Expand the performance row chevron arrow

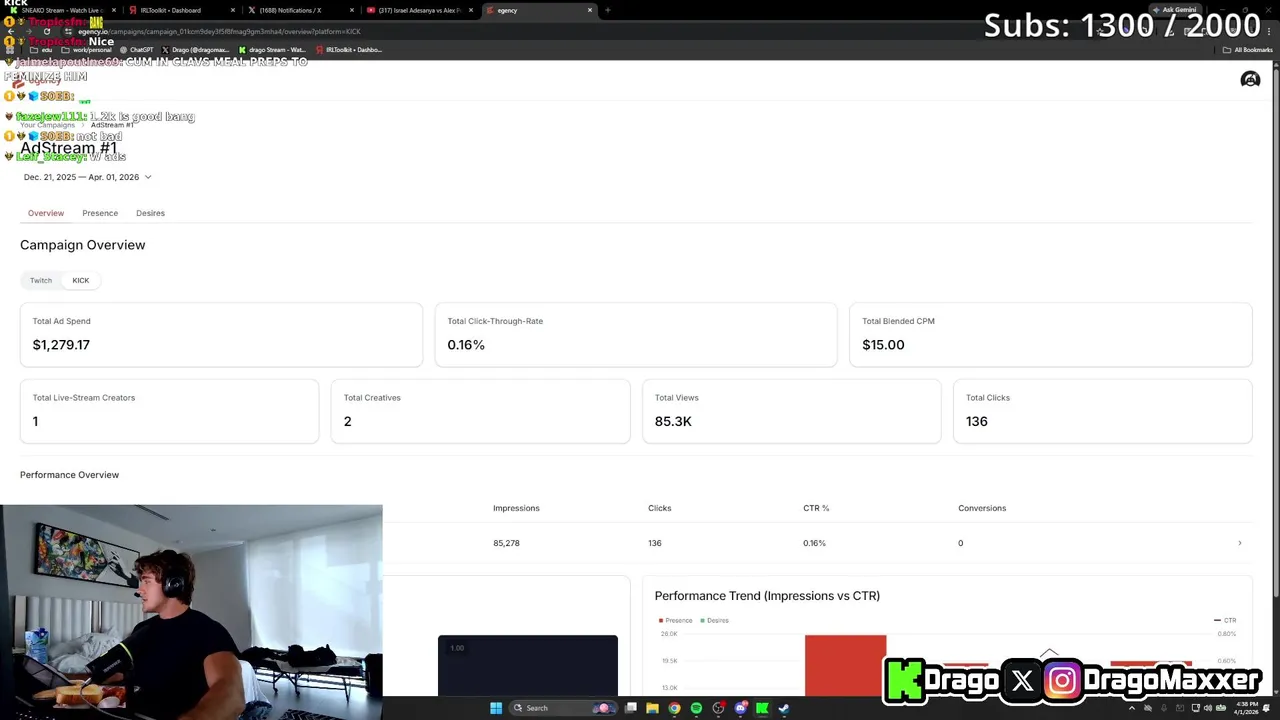tap(1240, 543)
